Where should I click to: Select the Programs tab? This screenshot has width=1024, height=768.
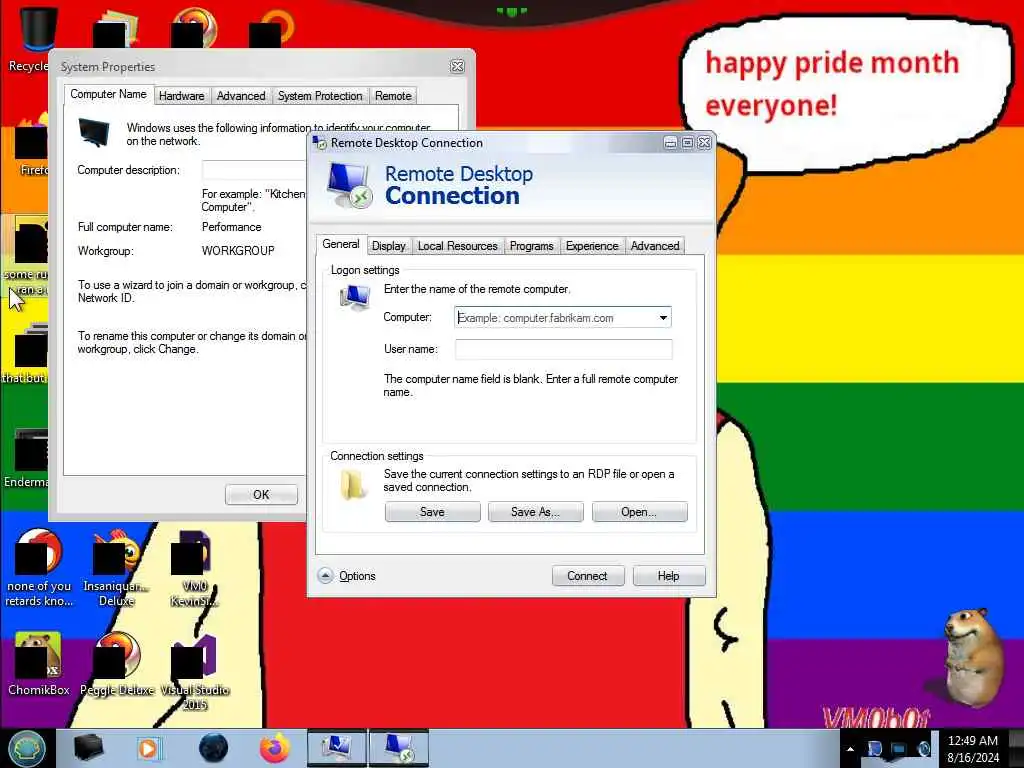coord(531,246)
